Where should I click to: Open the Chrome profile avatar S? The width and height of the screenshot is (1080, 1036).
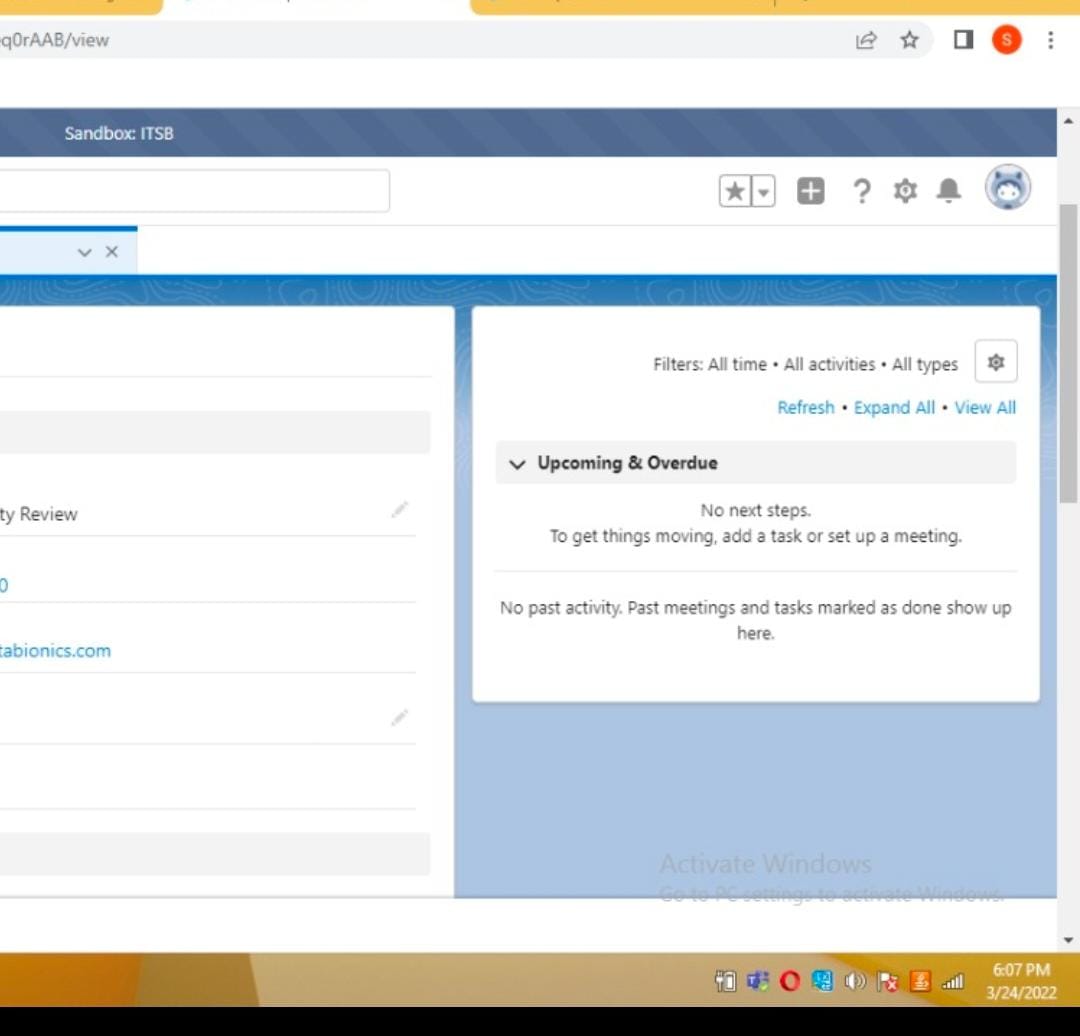(1006, 40)
